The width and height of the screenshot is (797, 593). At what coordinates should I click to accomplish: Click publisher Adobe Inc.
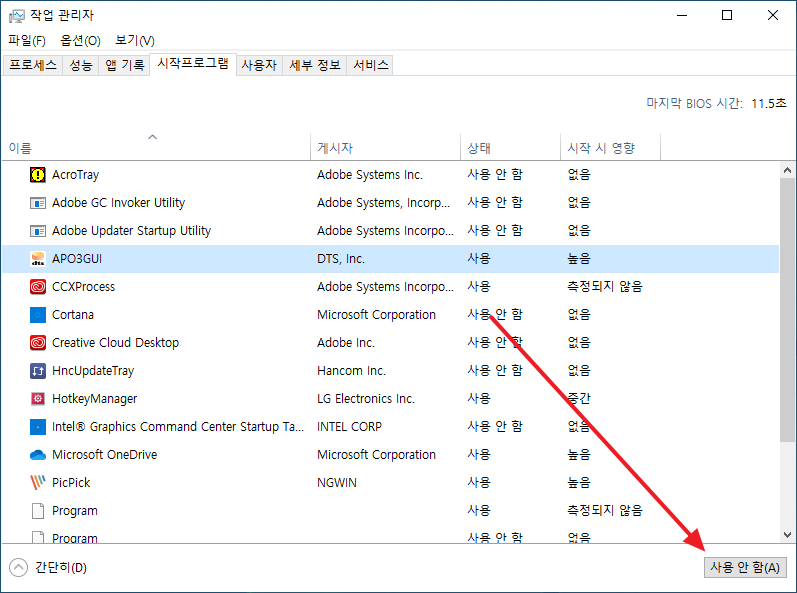tap(346, 342)
